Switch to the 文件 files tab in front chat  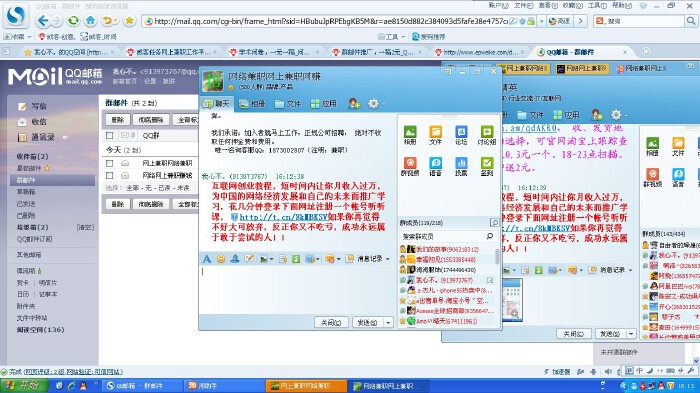(288, 104)
